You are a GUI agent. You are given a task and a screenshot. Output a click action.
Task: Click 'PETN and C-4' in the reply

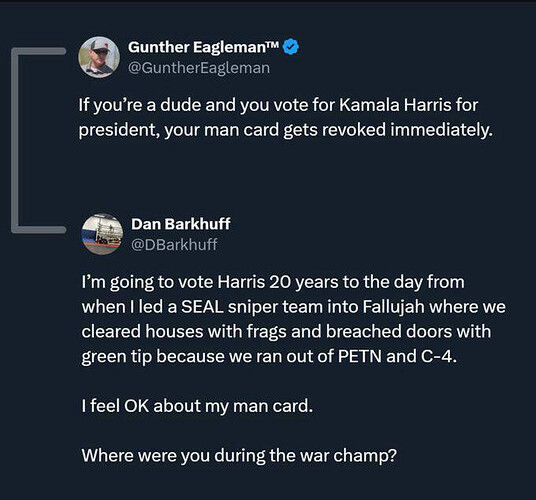point(397,356)
